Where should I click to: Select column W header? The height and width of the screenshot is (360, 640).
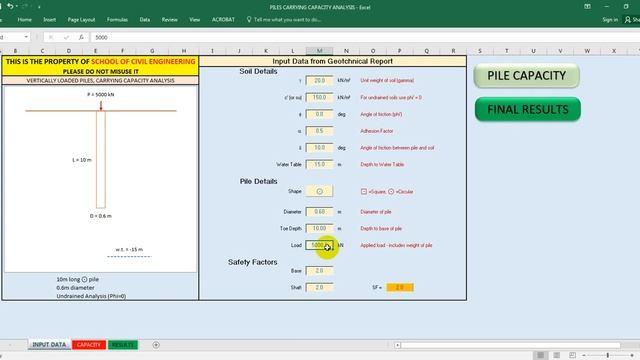point(587,51)
